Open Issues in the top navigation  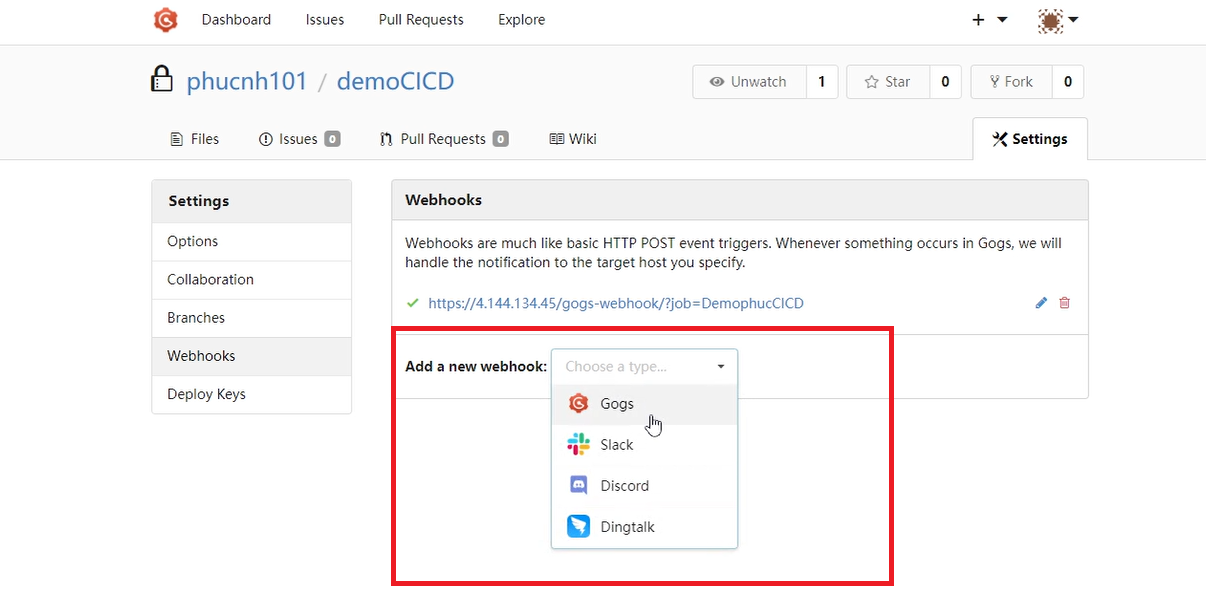click(325, 20)
